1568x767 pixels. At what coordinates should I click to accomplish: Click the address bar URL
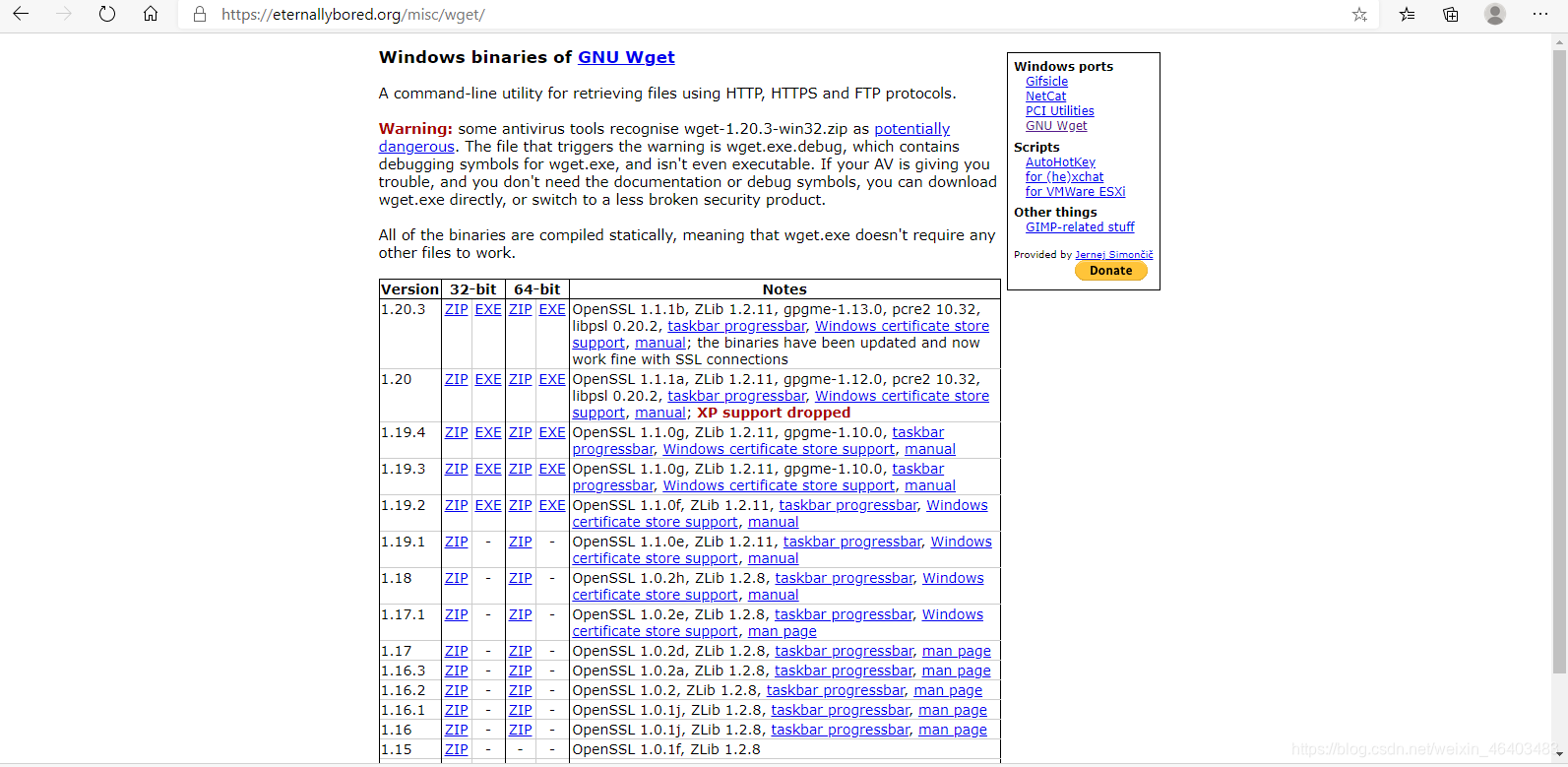click(353, 15)
